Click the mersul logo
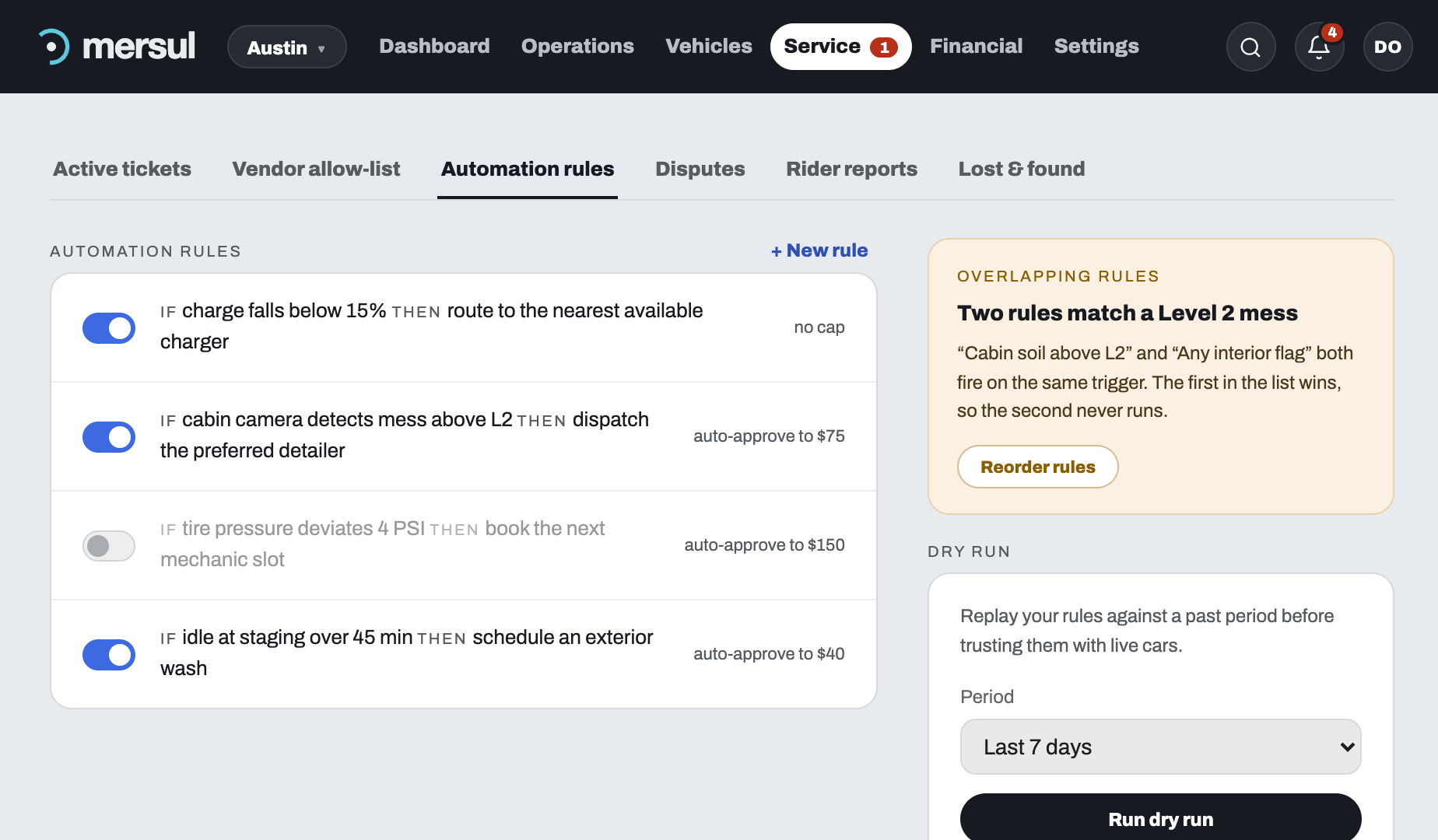This screenshot has height=840, width=1438. 117,47
